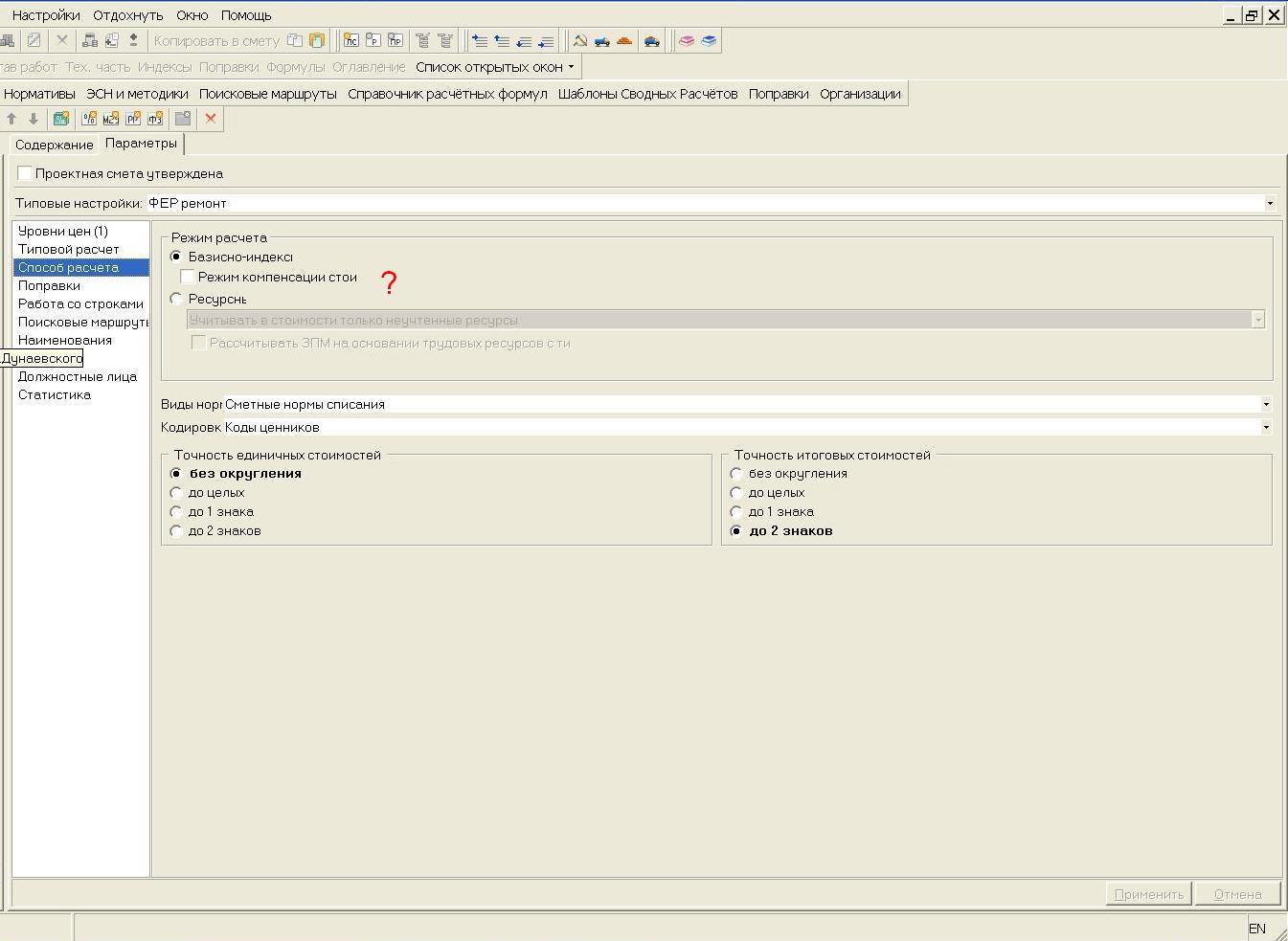Open 'Типовые настройки' ФЕР ремонт dropdown
1288x941 pixels.
(x=1270, y=203)
